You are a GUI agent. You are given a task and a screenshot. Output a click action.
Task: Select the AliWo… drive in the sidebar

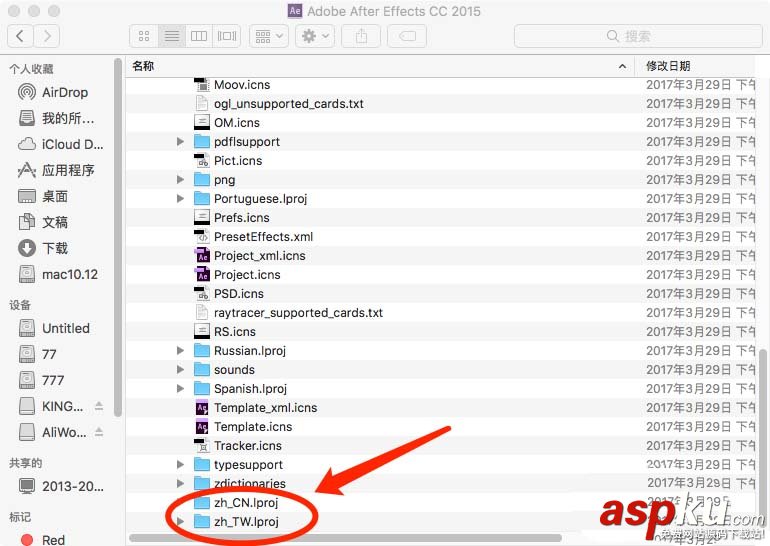click(53, 432)
